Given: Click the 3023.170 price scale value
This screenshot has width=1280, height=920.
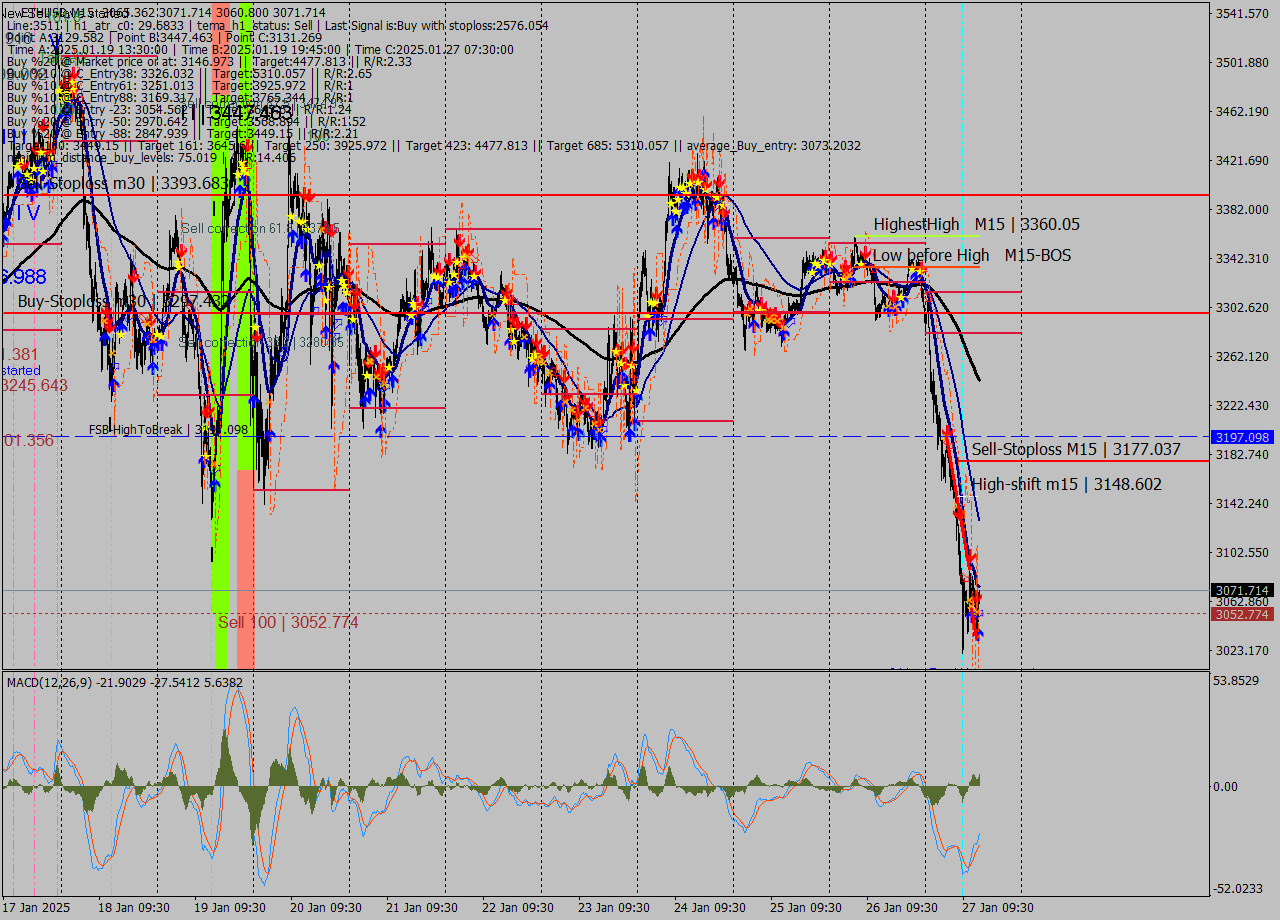Looking at the screenshot, I should pyautogui.click(x=1241, y=650).
